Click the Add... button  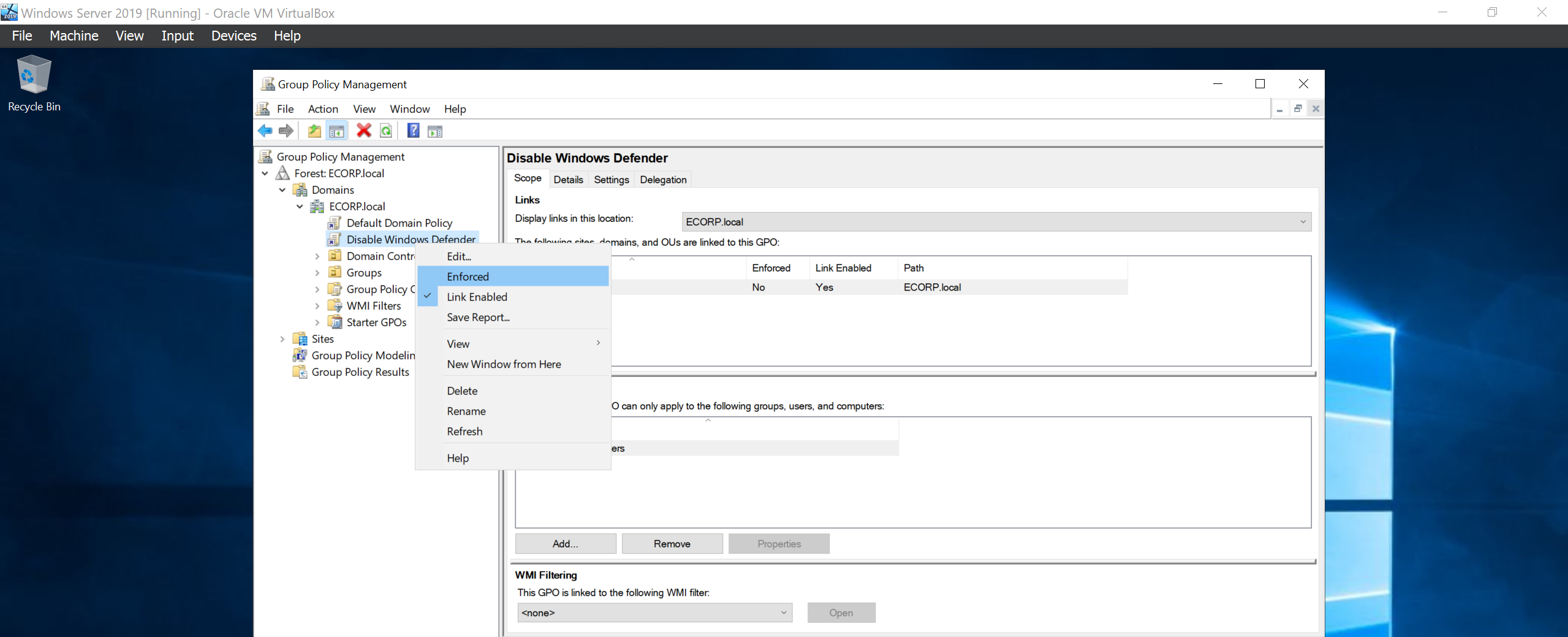click(x=565, y=544)
